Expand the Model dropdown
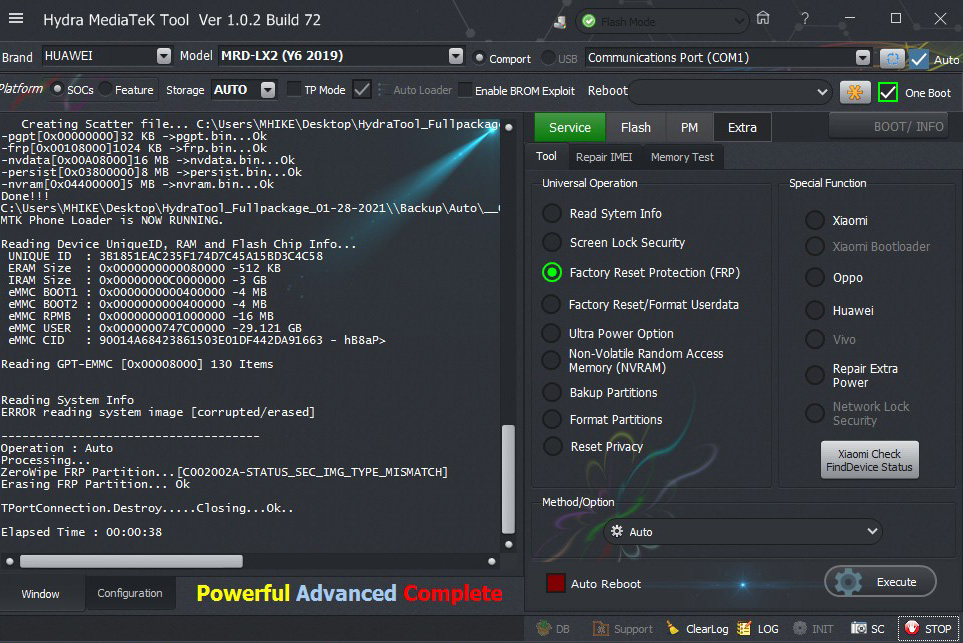The image size is (963, 643). coord(456,56)
